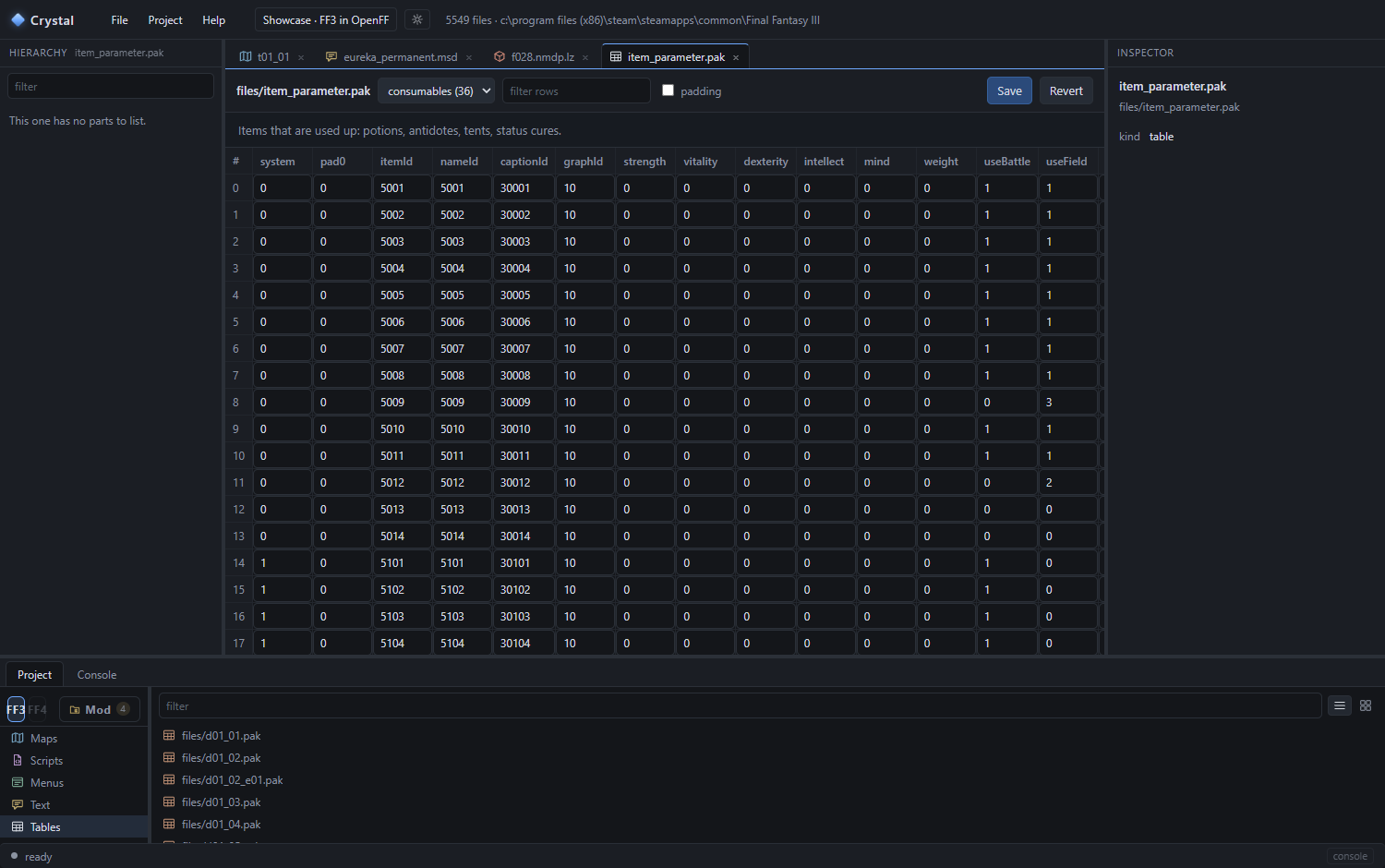Click the cube icon on f028.nmdp.lz tab

[500, 57]
